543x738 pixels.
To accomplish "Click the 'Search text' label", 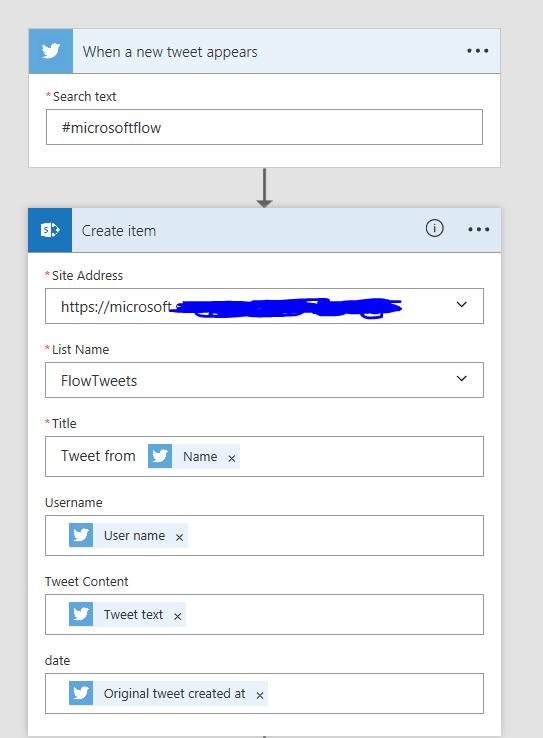I will pyautogui.click(x=84, y=96).
